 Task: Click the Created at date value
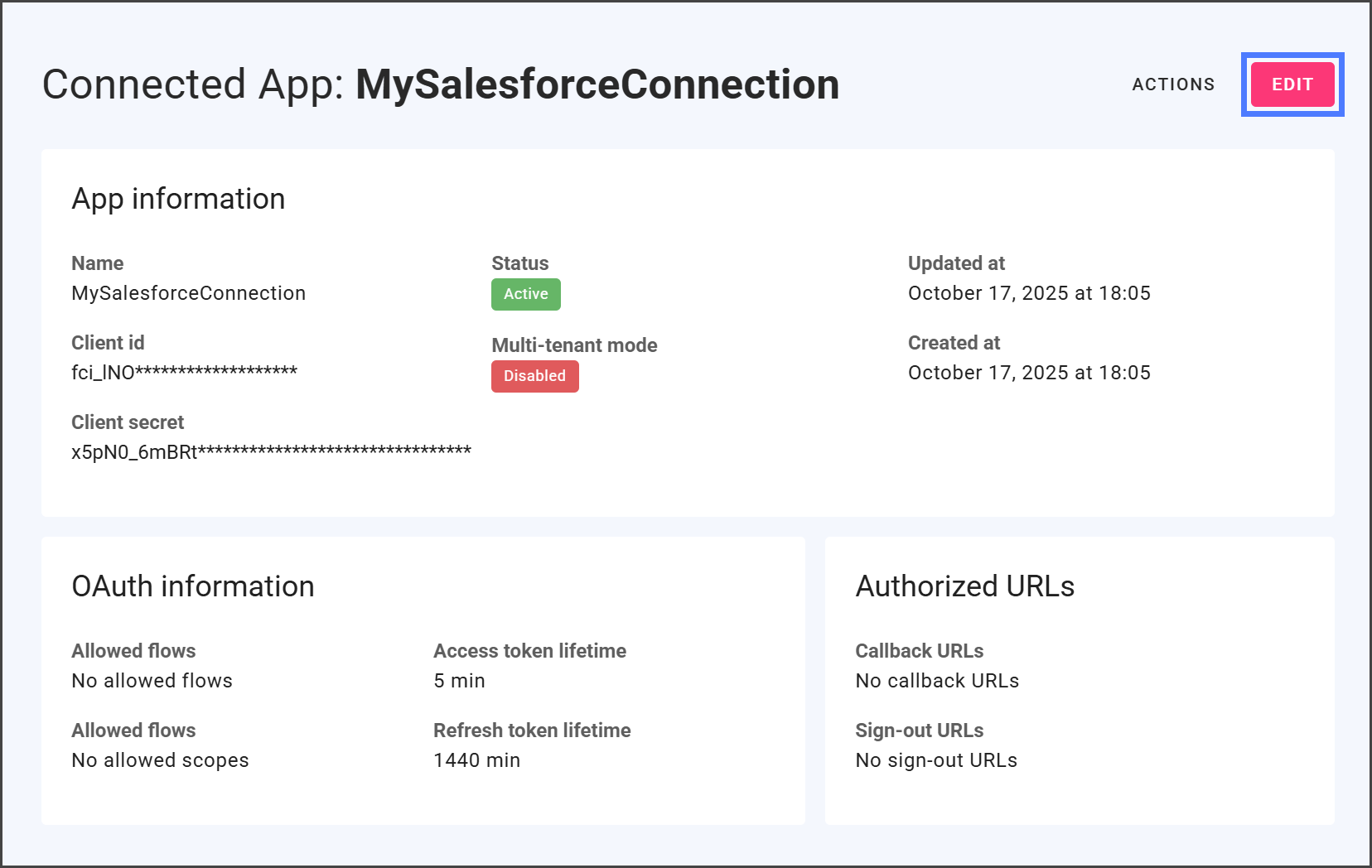pyautogui.click(x=1028, y=373)
